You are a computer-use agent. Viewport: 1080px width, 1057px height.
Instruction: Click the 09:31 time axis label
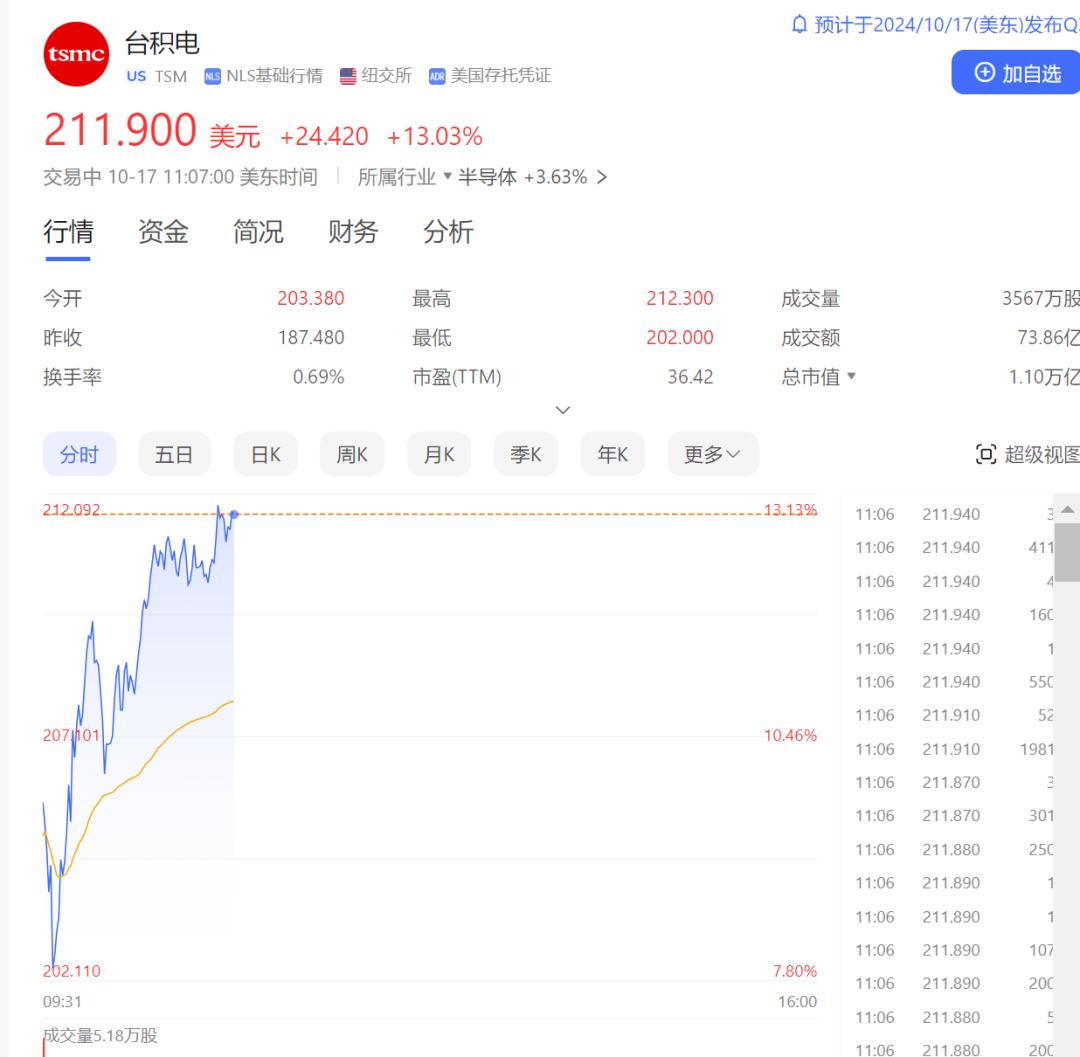click(62, 1002)
